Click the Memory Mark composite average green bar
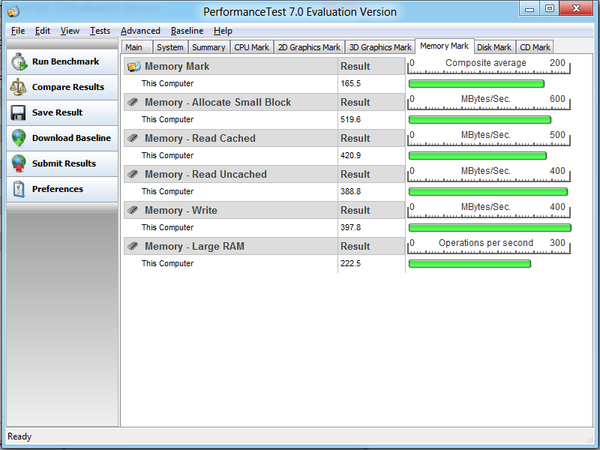Viewport: 600px width, 450px height. click(476, 83)
